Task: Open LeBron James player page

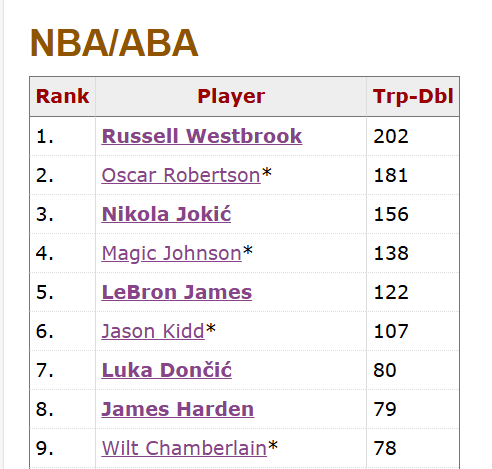Action: coord(177,292)
